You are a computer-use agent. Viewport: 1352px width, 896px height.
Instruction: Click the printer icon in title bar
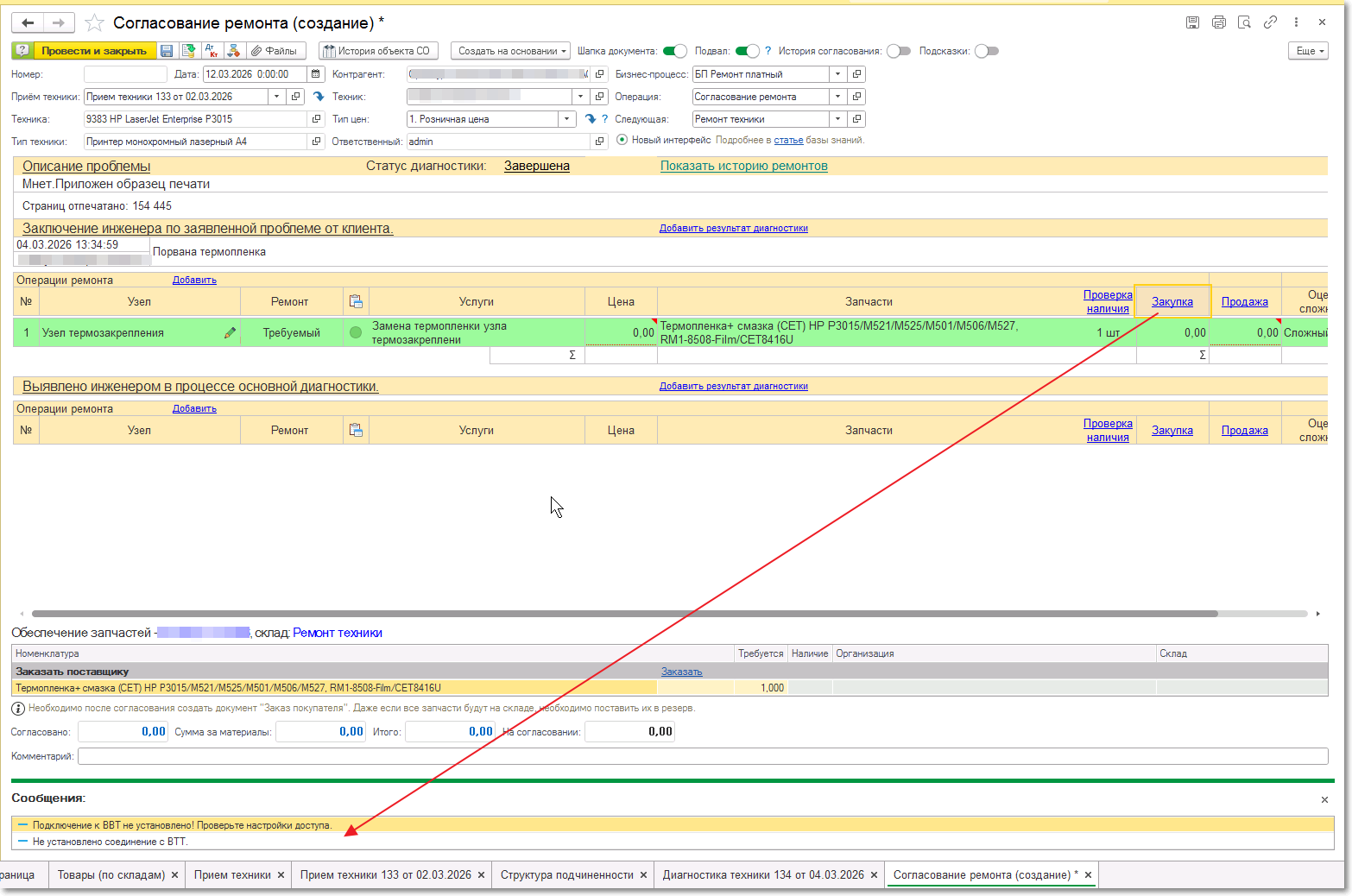pyautogui.click(x=1218, y=22)
